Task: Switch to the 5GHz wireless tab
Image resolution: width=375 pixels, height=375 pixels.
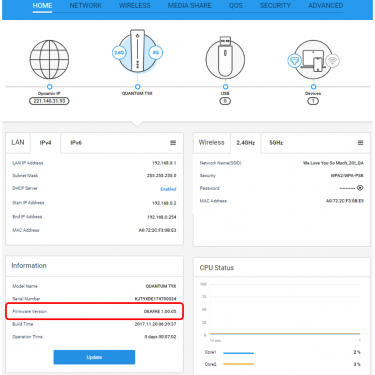Action: (276, 143)
